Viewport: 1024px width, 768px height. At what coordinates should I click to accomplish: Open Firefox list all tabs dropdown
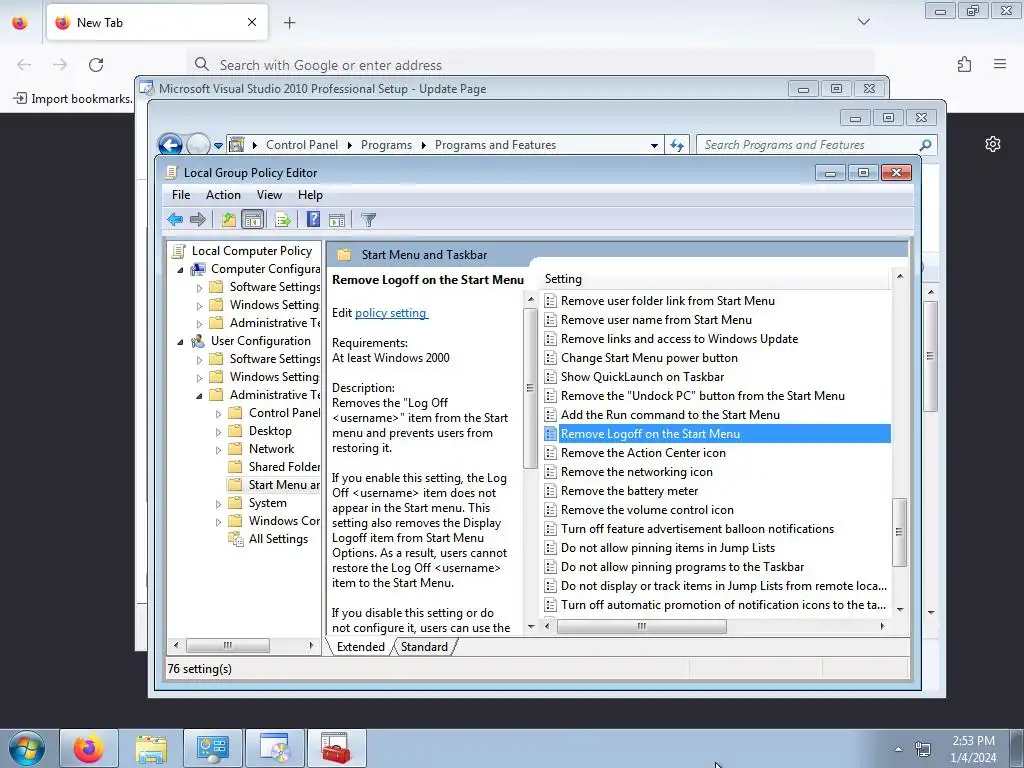(863, 22)
